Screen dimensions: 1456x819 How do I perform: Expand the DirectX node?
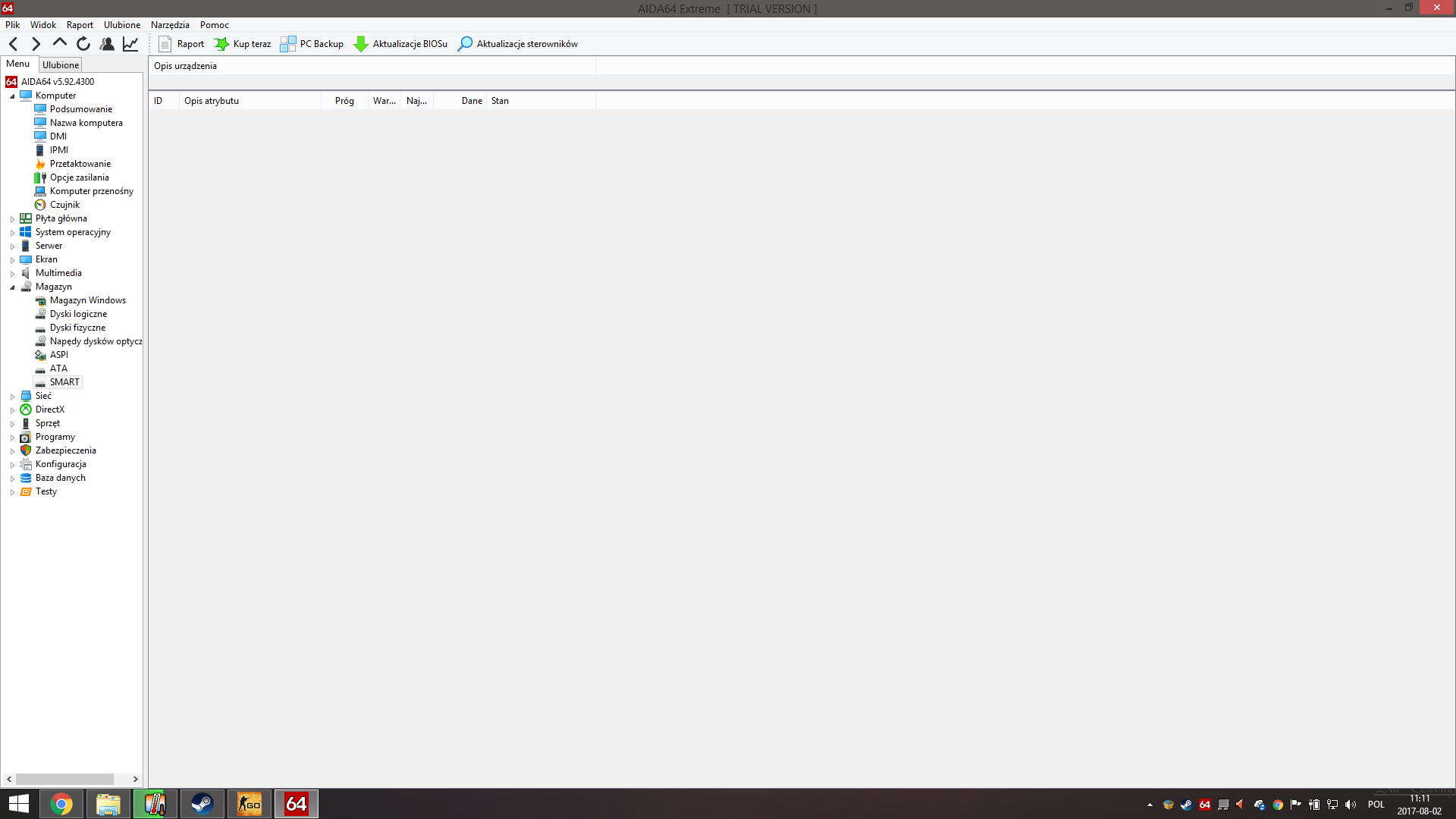click(x=12, y=410)
